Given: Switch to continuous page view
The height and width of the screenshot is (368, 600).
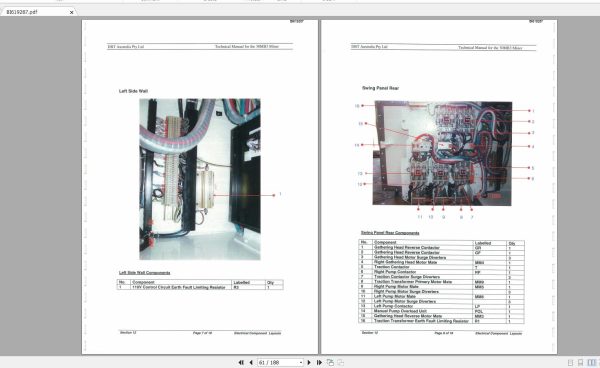Looking at the screenshot, I should coord(580,363).
